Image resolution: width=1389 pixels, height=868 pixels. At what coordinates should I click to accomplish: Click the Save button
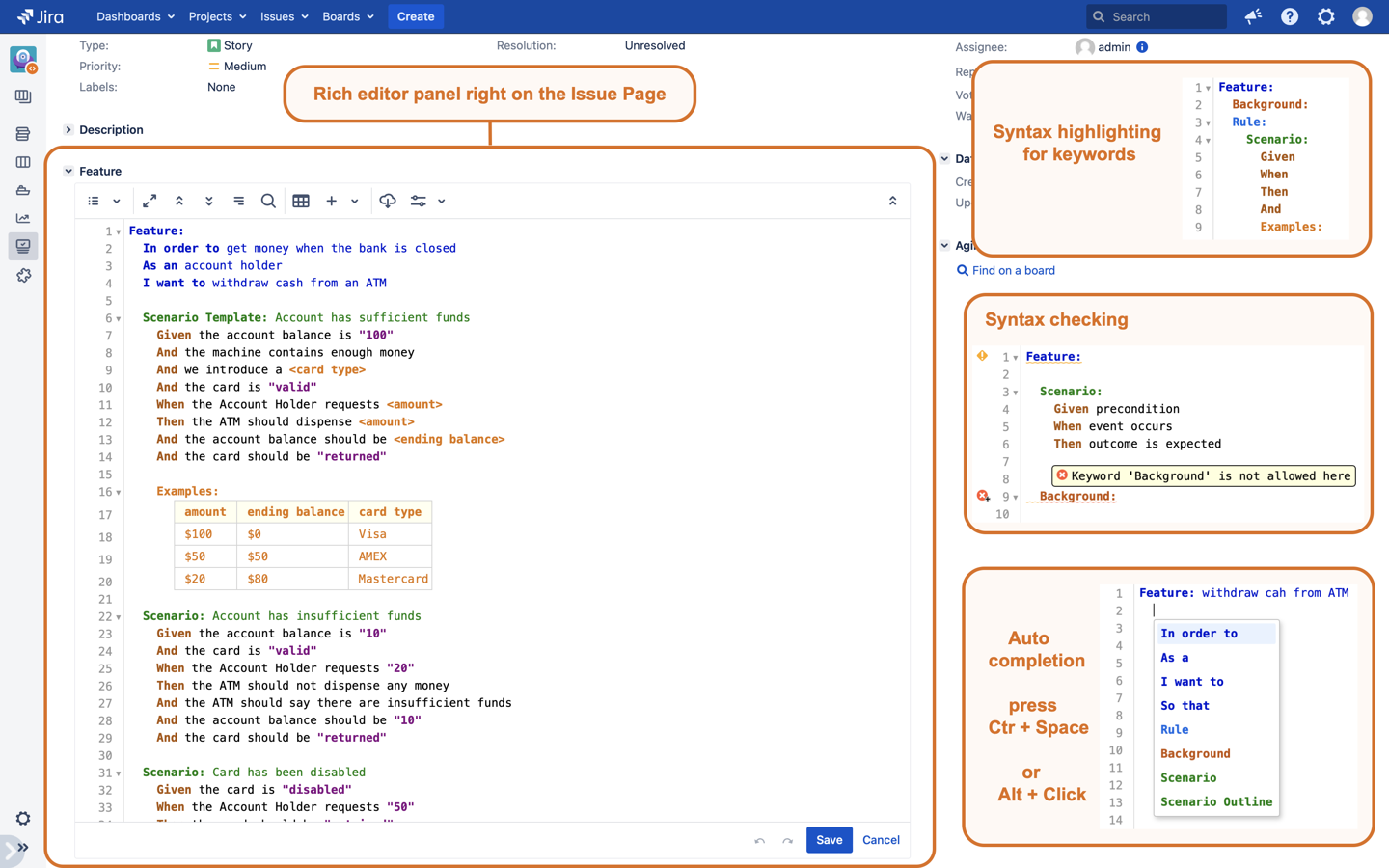click(x=829, y=840)
